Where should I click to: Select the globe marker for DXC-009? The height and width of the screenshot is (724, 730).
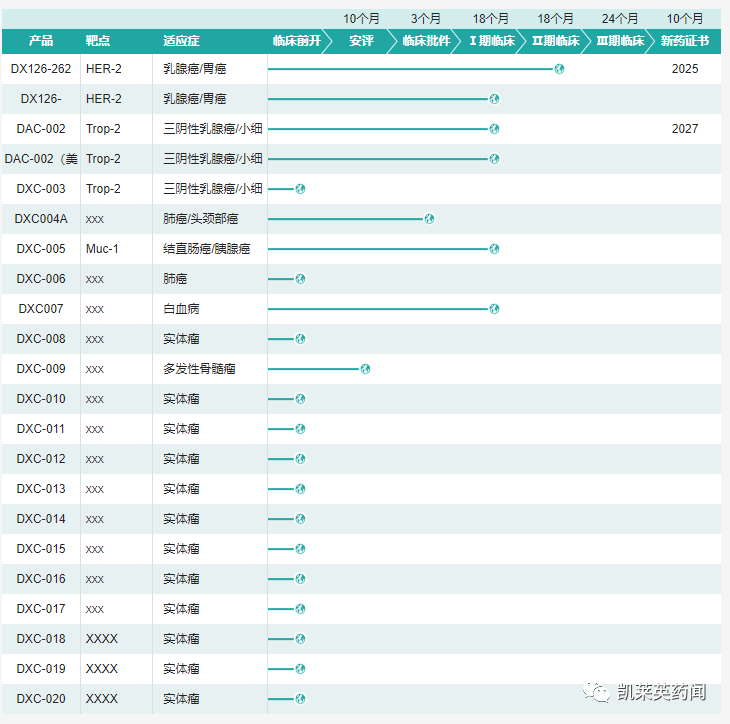(x=365, y=369)
